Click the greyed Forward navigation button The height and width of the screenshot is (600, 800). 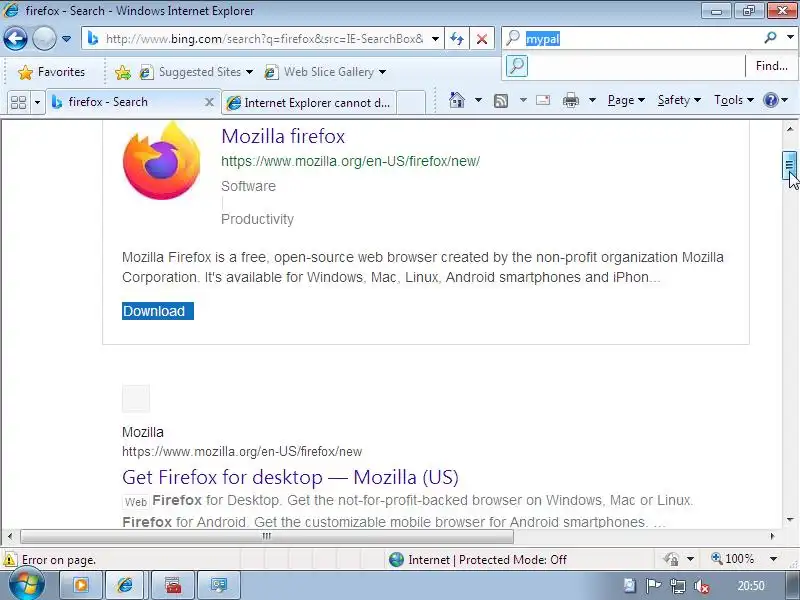44,38
